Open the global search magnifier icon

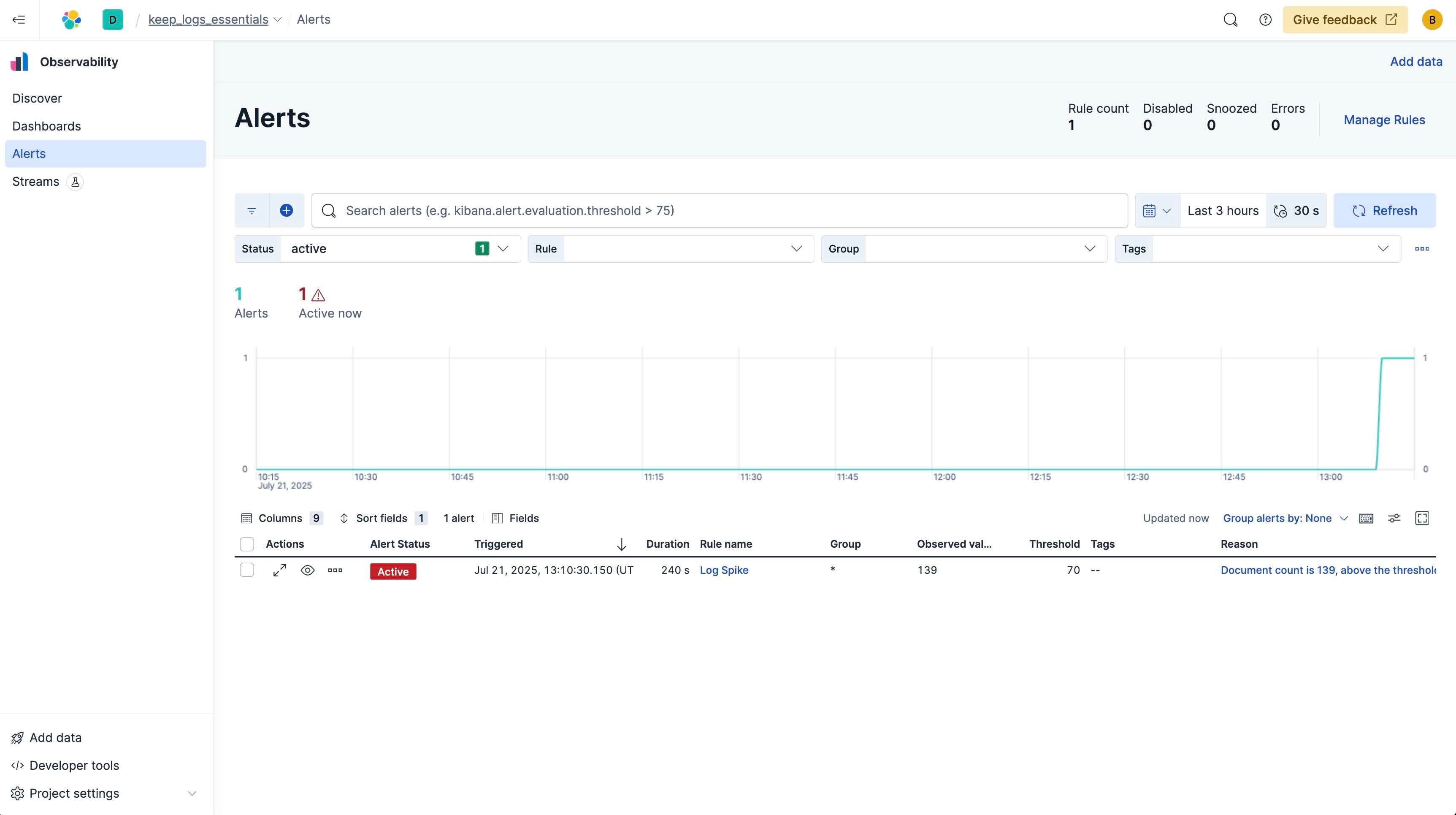click(1230, 20)
